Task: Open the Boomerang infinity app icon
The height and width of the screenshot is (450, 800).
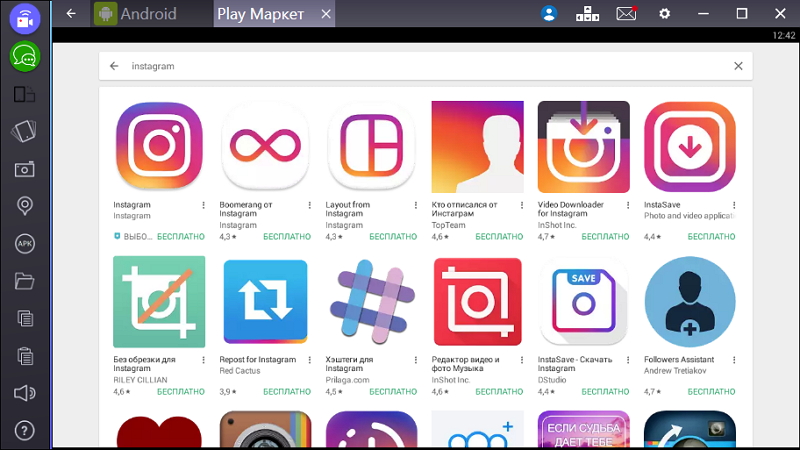Action: click(x=265, y=146)
